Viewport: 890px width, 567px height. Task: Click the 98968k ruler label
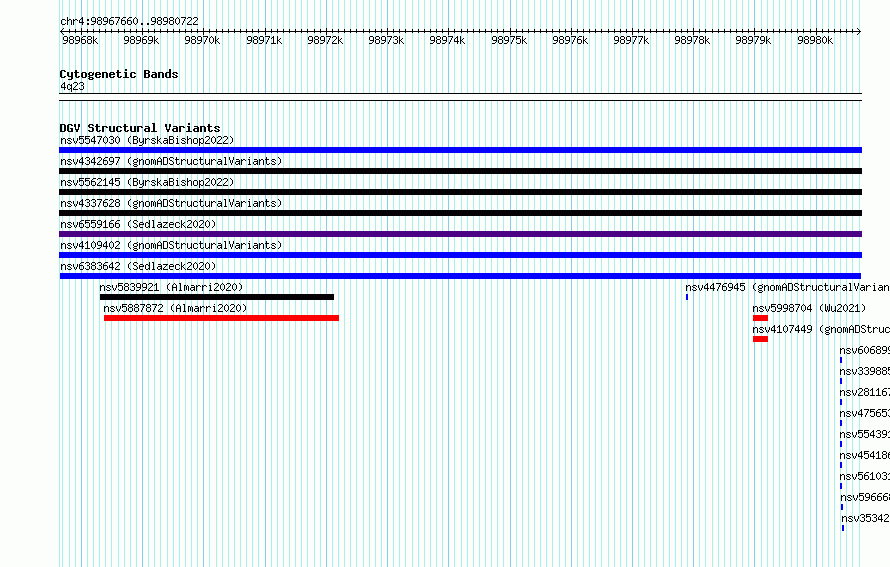point(80,40)
